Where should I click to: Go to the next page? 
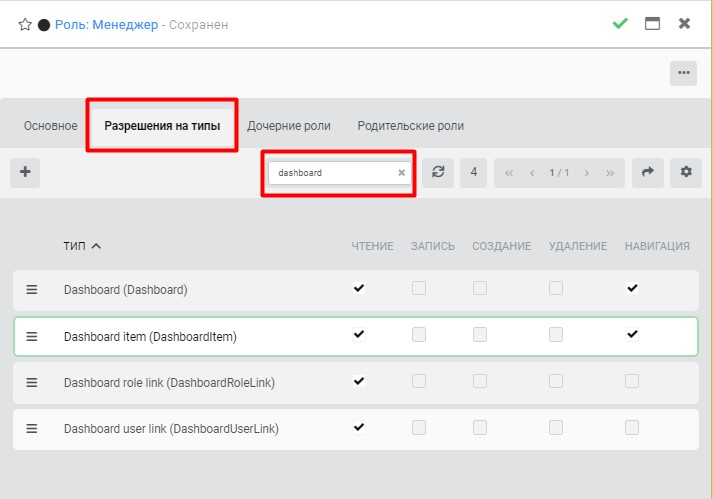point(587,173)
